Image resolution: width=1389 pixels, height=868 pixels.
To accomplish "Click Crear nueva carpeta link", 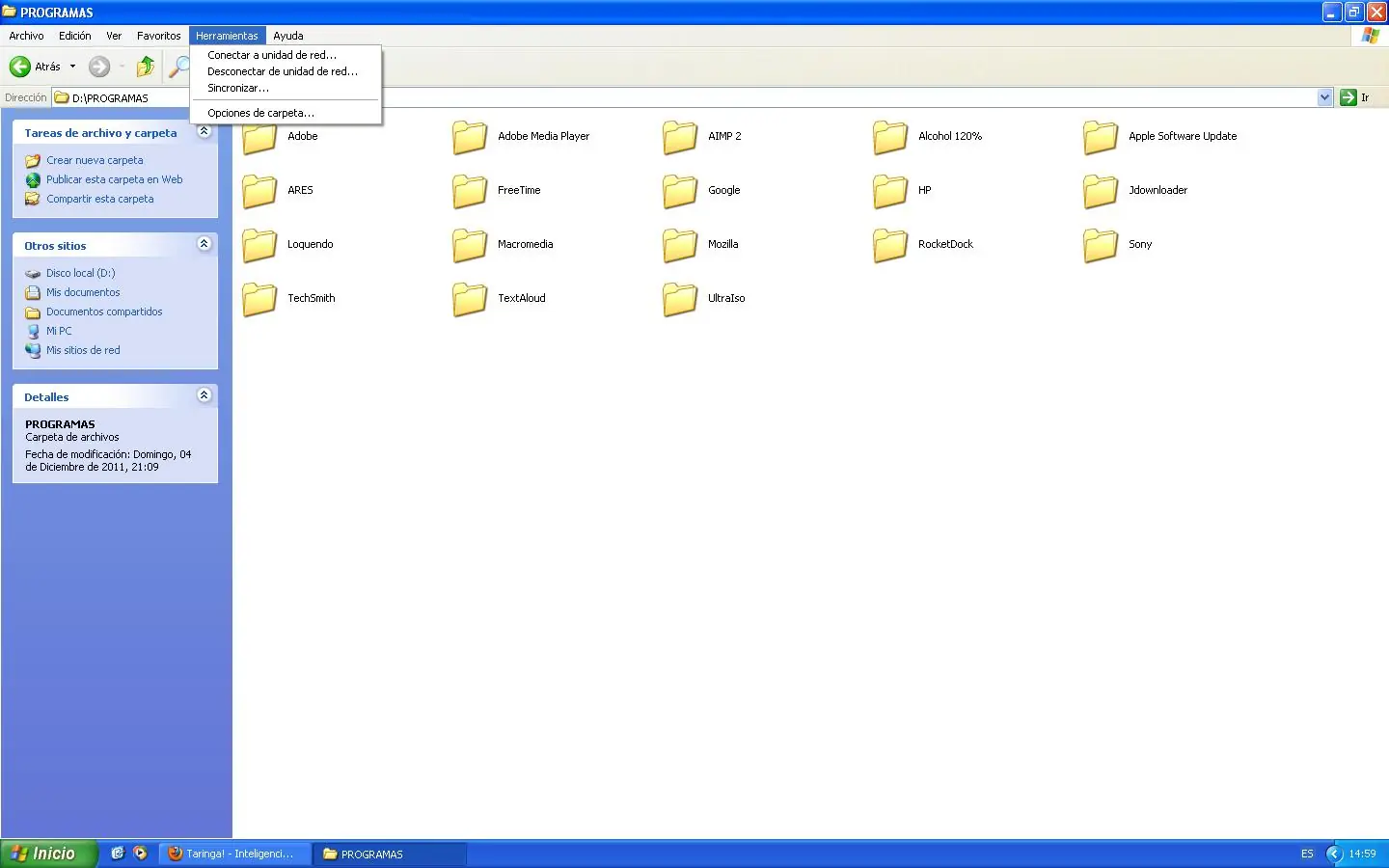I will [95, 160].
